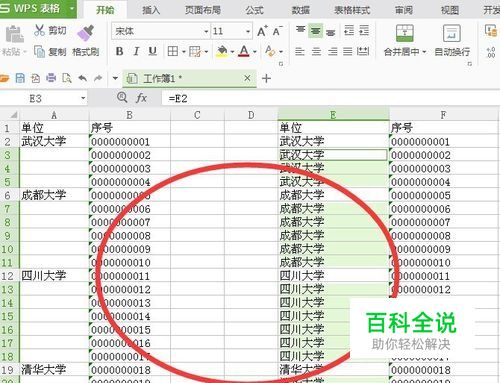Select the Format Painter brush
Viewport: 500px width, 383px height.
tap(86, 33)
